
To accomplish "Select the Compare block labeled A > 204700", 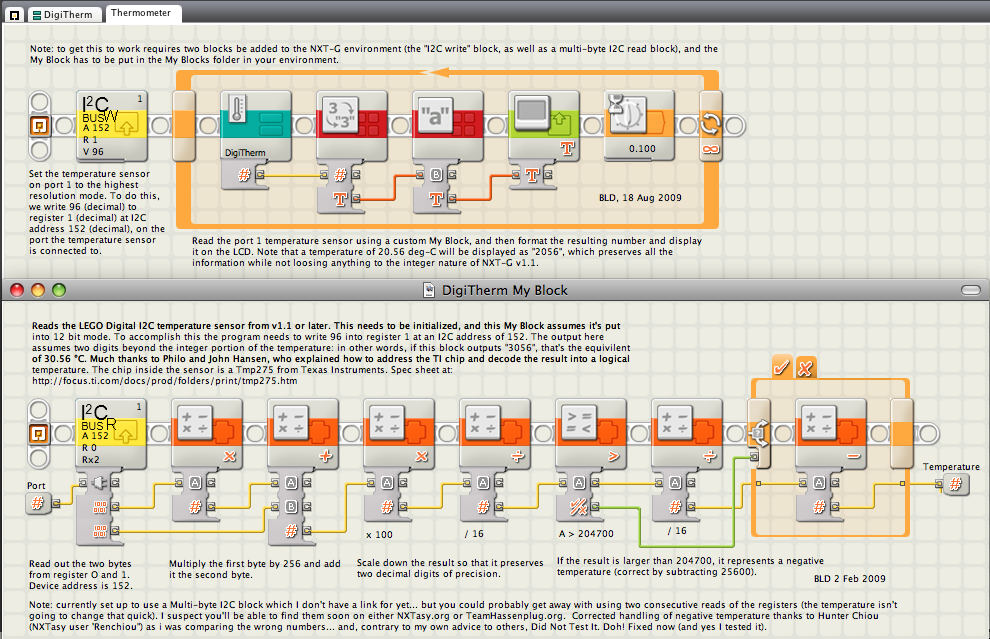I will 591,433.
